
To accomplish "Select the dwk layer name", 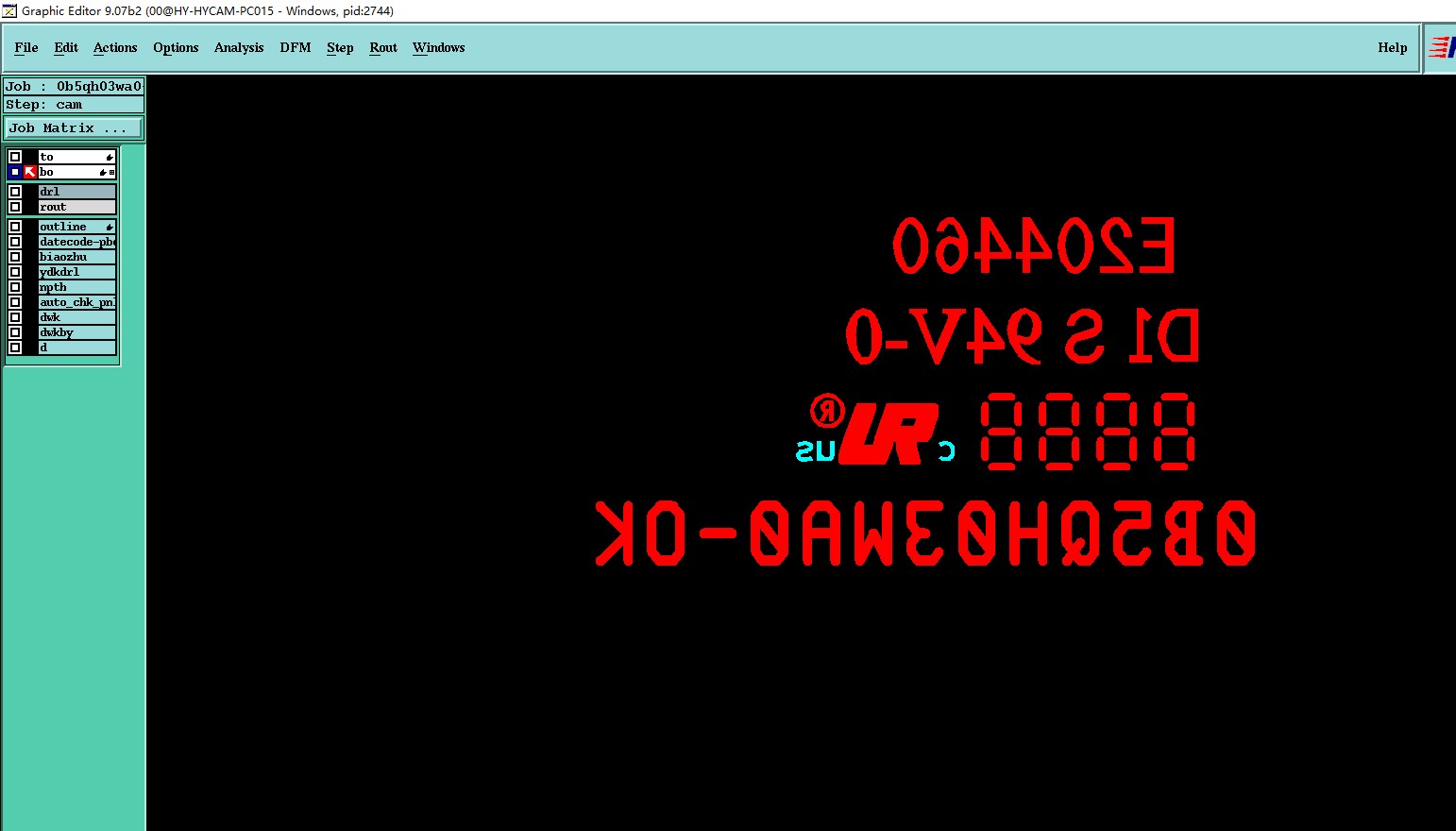I will pos(77,317).
